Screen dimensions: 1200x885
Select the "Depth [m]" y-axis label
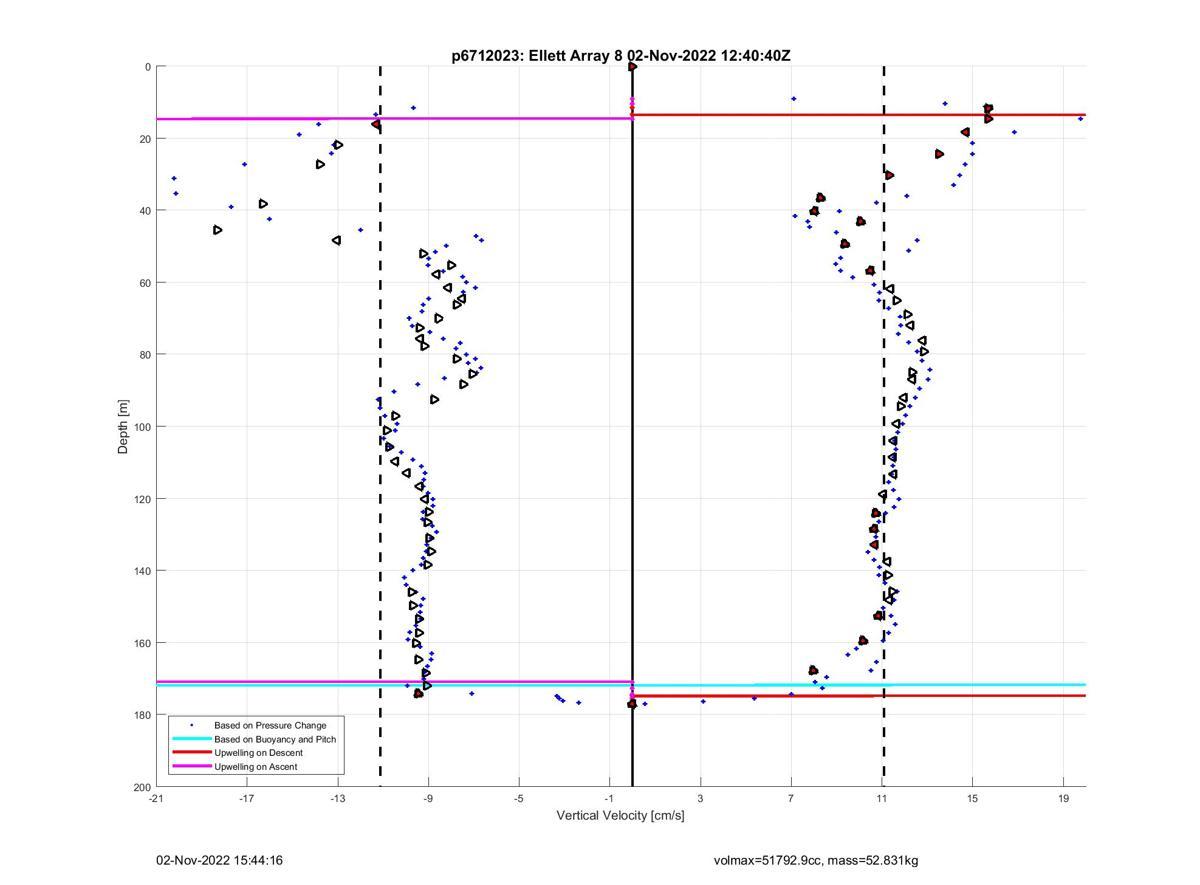tap(124, 427)
